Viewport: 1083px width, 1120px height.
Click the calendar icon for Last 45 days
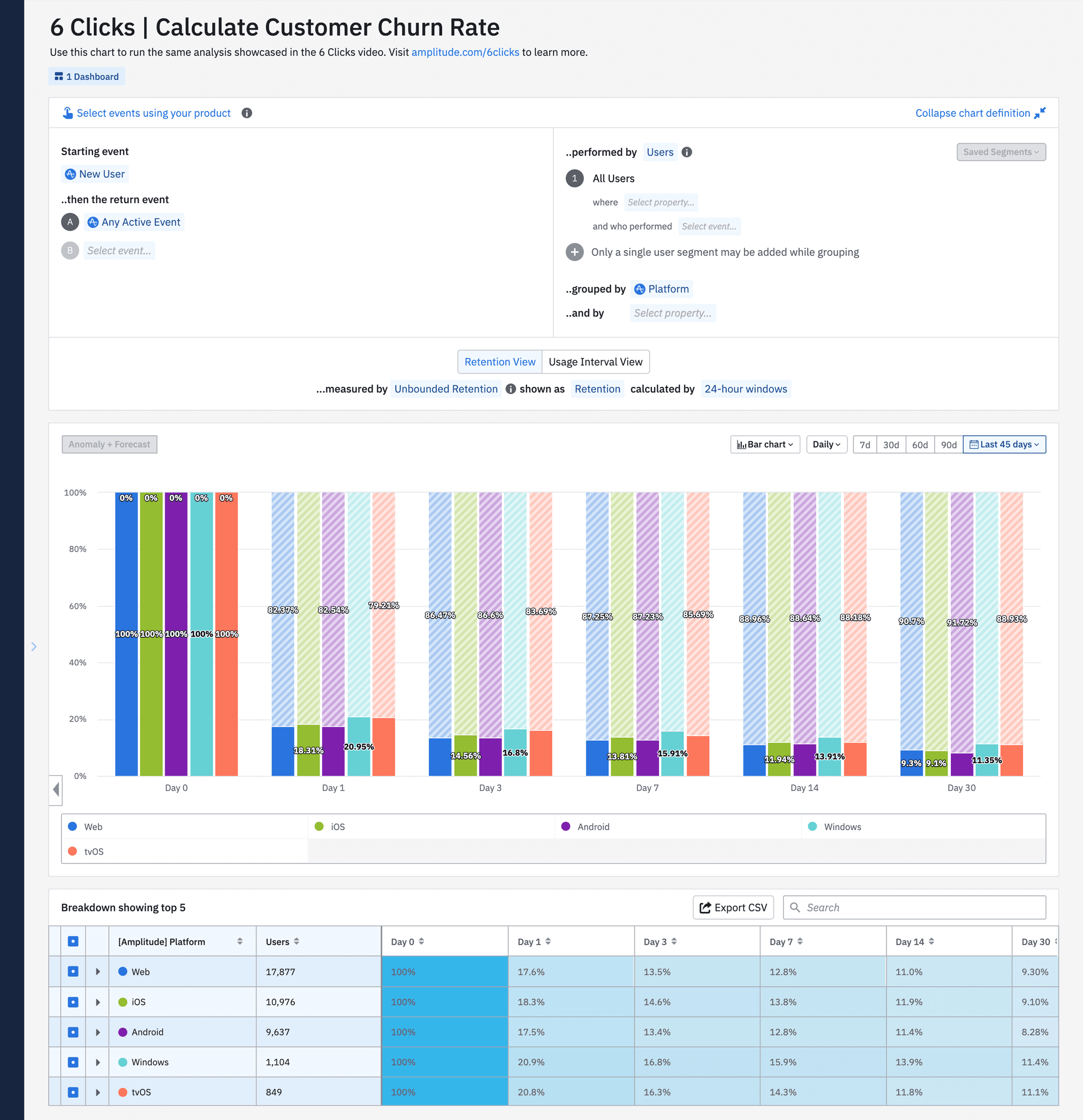[x=974, y=444]
